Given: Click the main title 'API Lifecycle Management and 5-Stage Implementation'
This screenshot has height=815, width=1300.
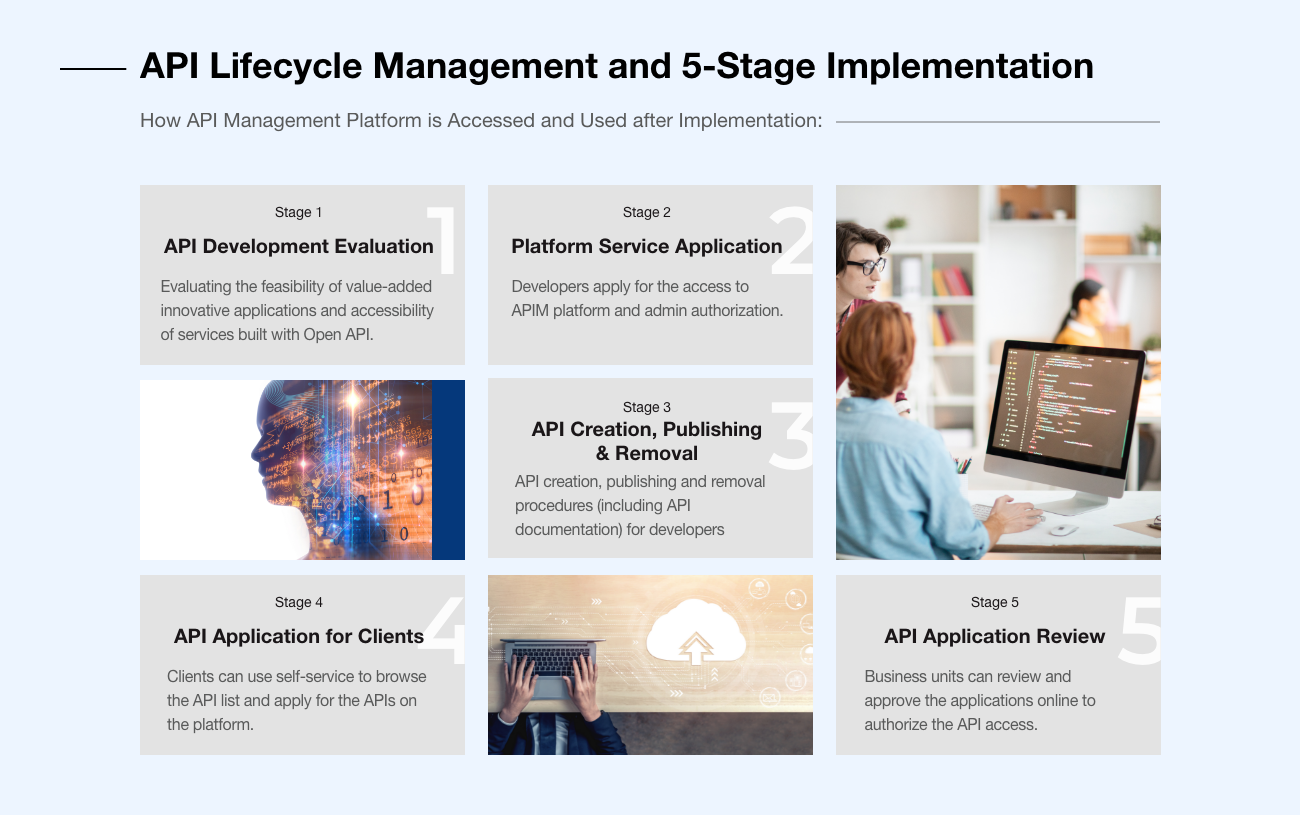Looking at the screenshot, I should pyautogui.click(x=616, y=66).
